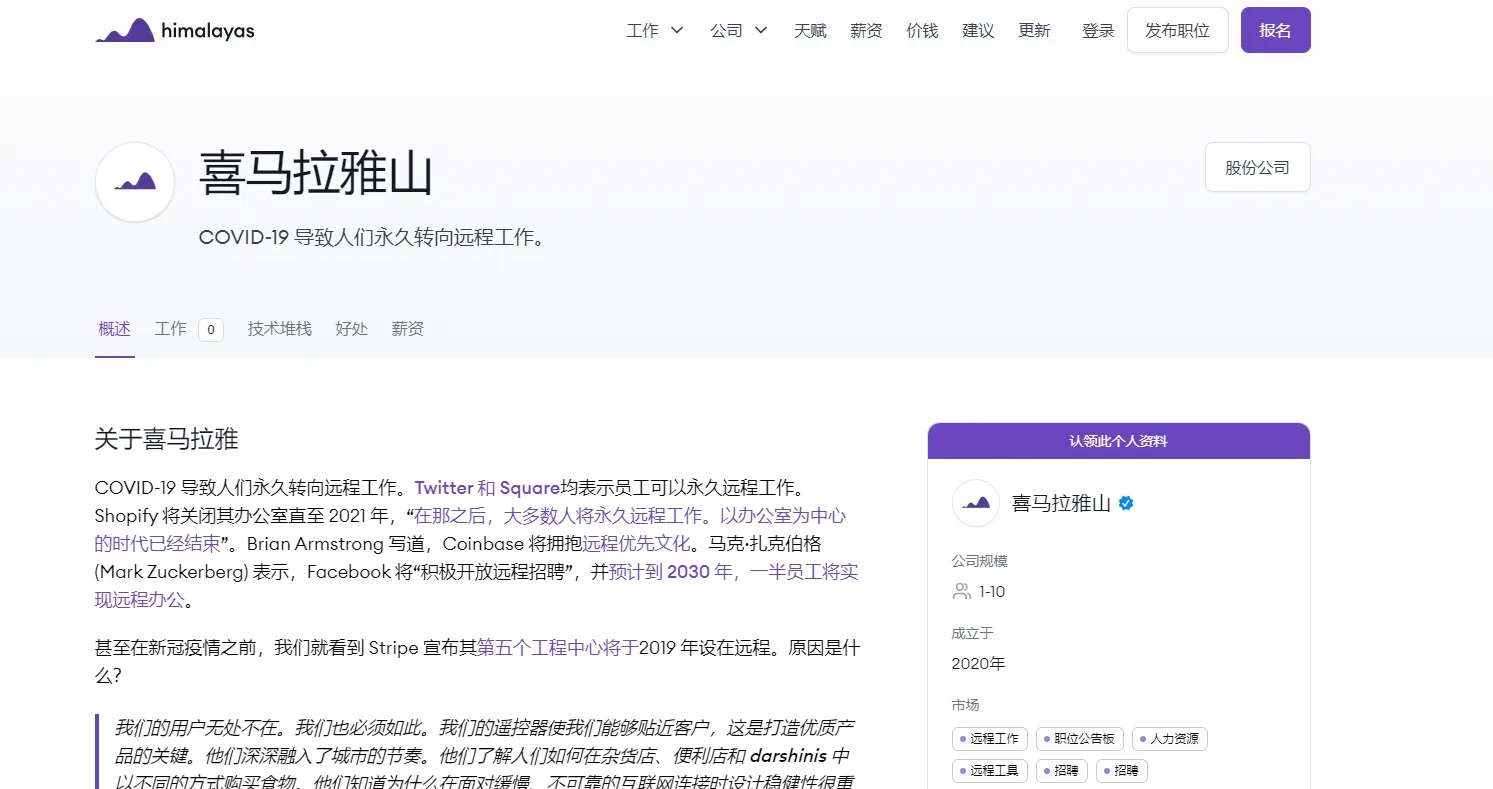Switch to the 薪资 tab below the header
1493x789 pixels.
[x=408, y=329]
